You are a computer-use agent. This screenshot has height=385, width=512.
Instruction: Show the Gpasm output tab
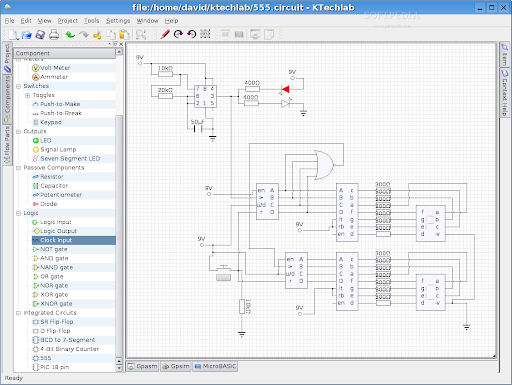[143, 366]
